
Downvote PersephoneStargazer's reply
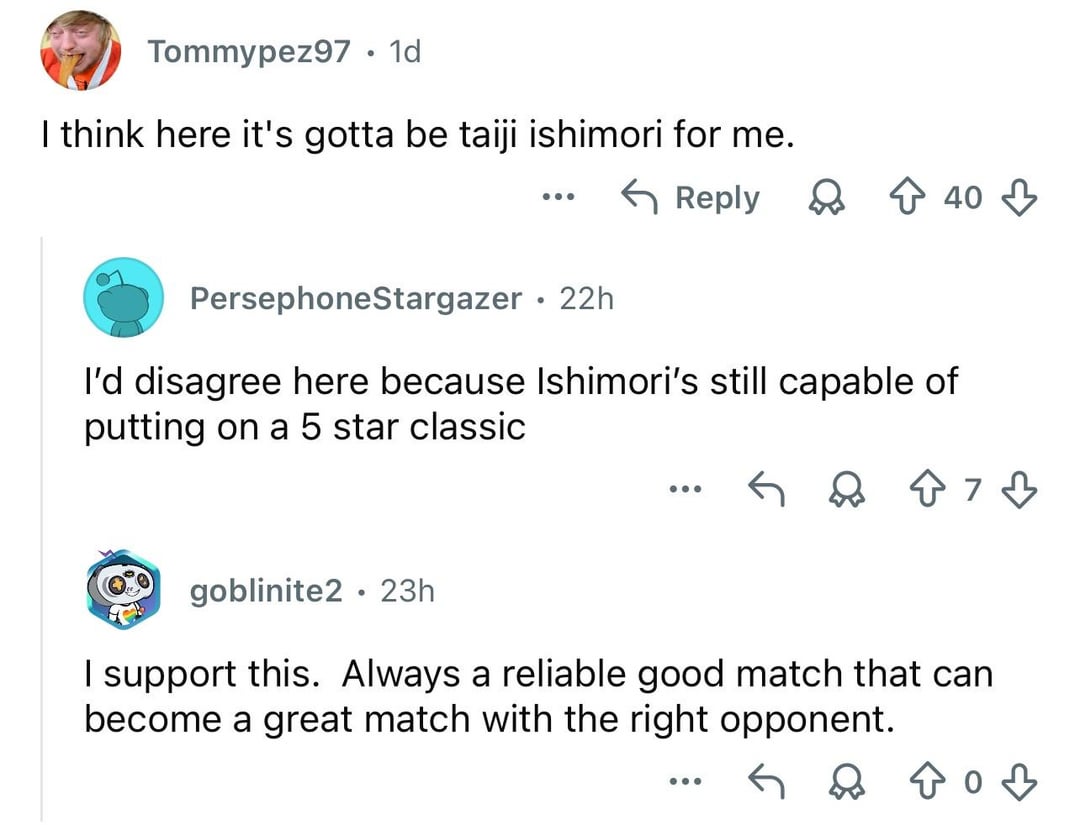point(1019,491)
